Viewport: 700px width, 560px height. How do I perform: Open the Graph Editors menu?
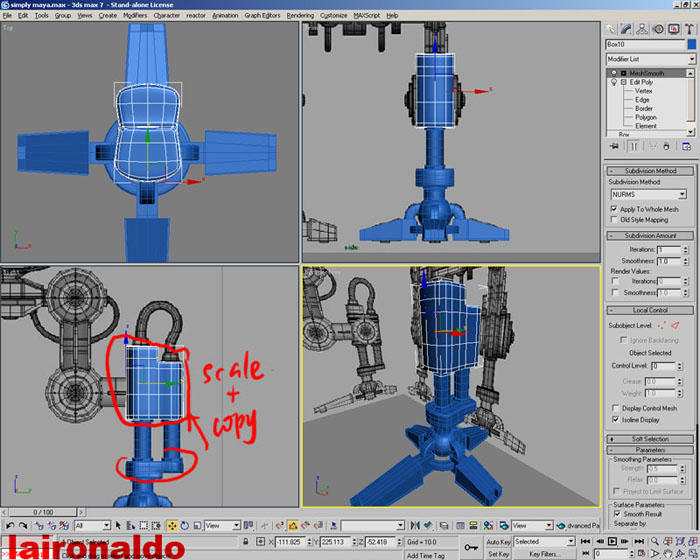point(261,16)
